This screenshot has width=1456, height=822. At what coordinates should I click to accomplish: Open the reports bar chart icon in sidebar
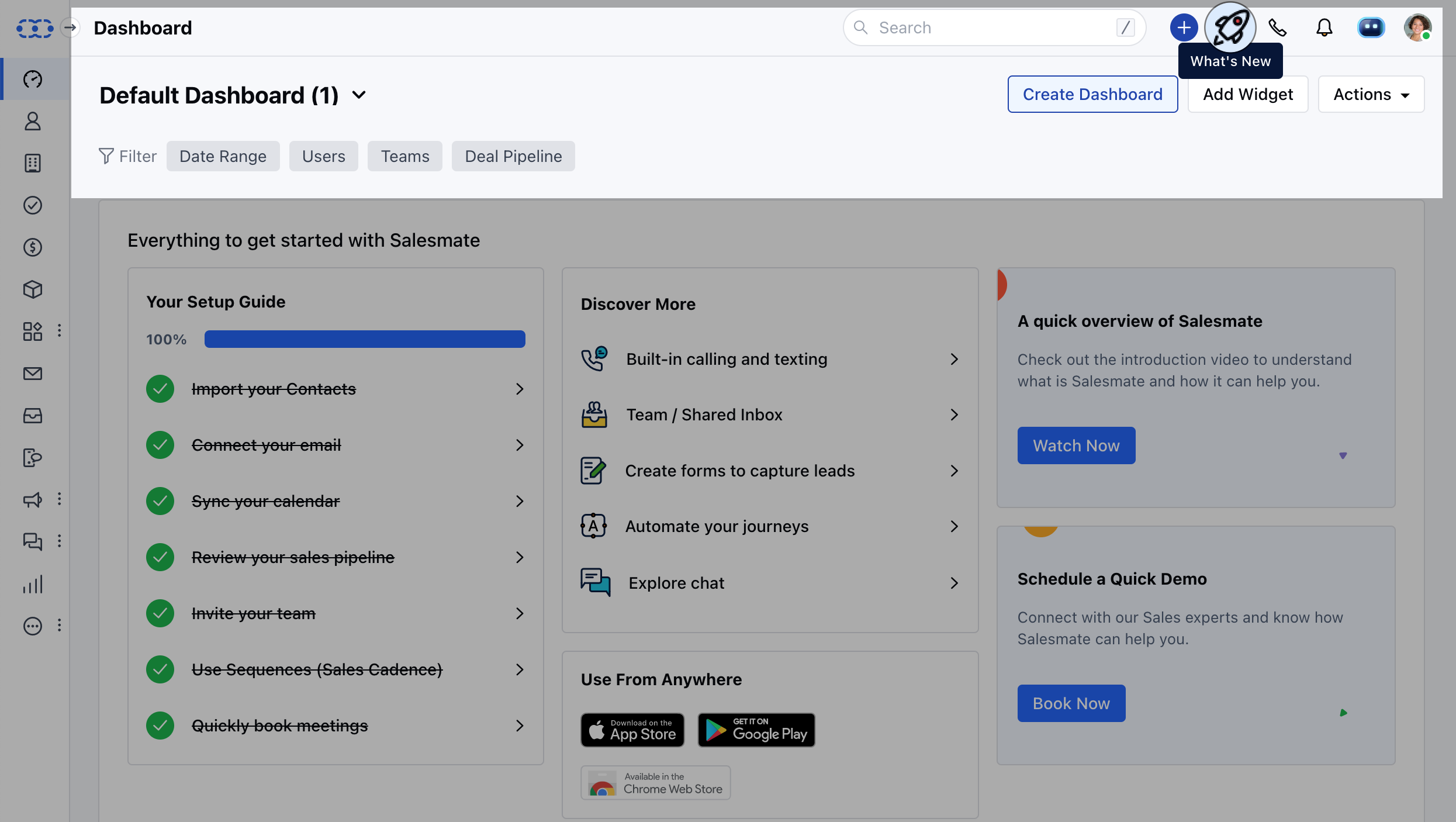[33, 584]
